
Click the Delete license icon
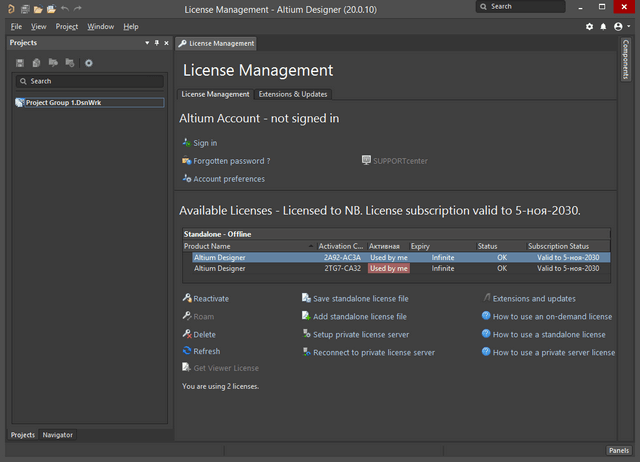(187, 334)
